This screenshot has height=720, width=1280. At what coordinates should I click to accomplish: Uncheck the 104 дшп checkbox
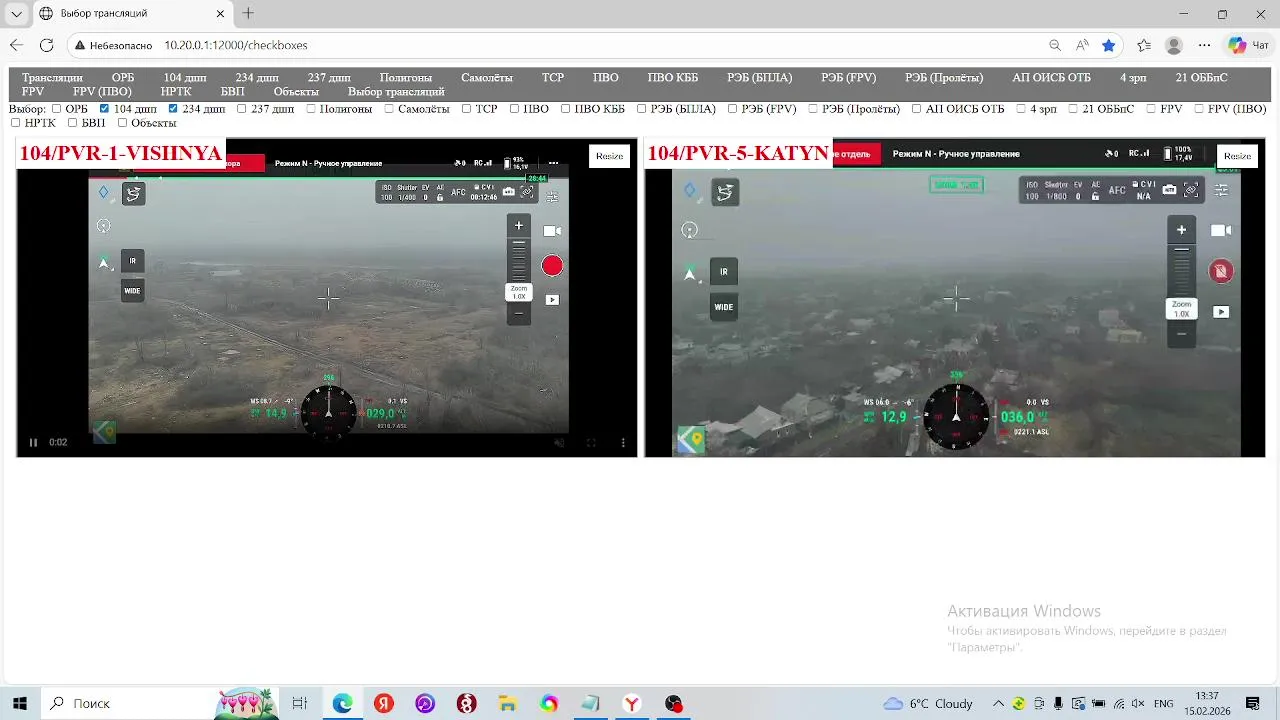[105, 109]
